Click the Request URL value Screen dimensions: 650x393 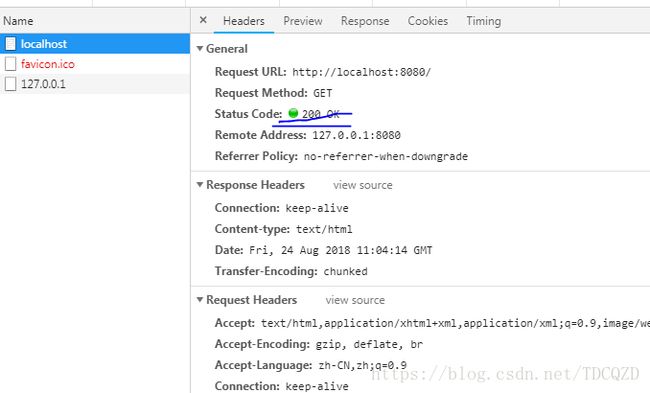click(x=361, y=72)
